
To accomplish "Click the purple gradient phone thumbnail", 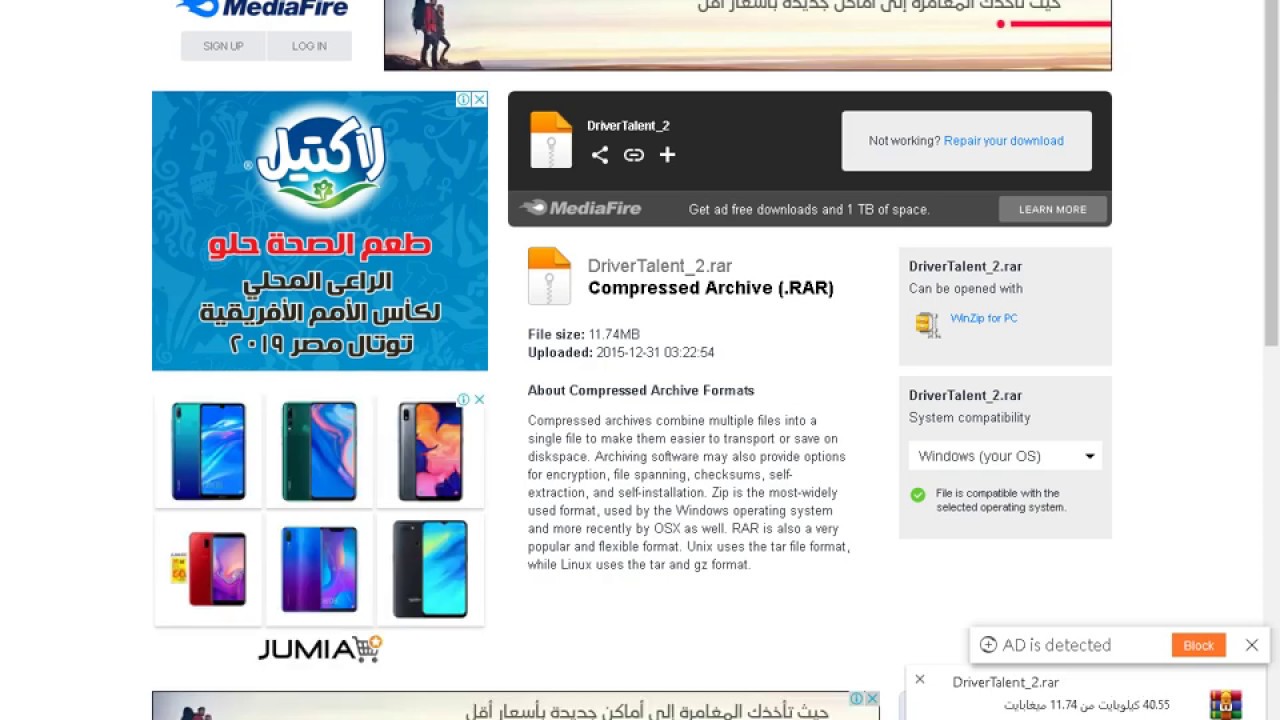I will coord(319,569).
